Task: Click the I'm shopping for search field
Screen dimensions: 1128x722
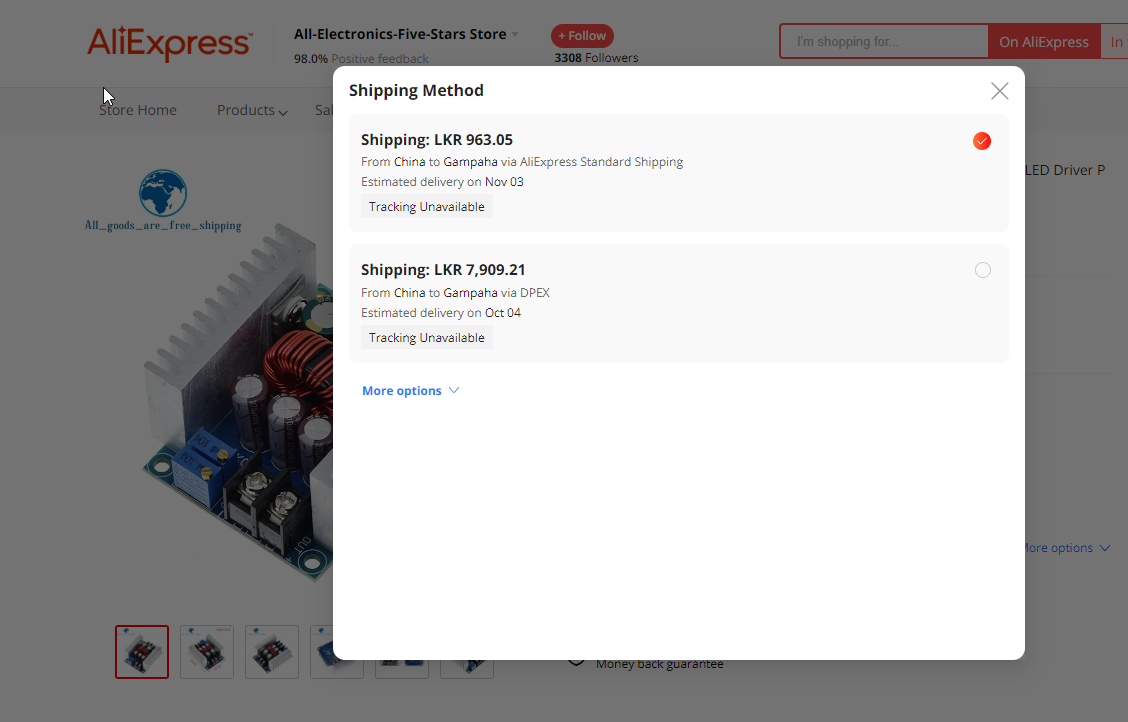Action: [x=884, y=42]
